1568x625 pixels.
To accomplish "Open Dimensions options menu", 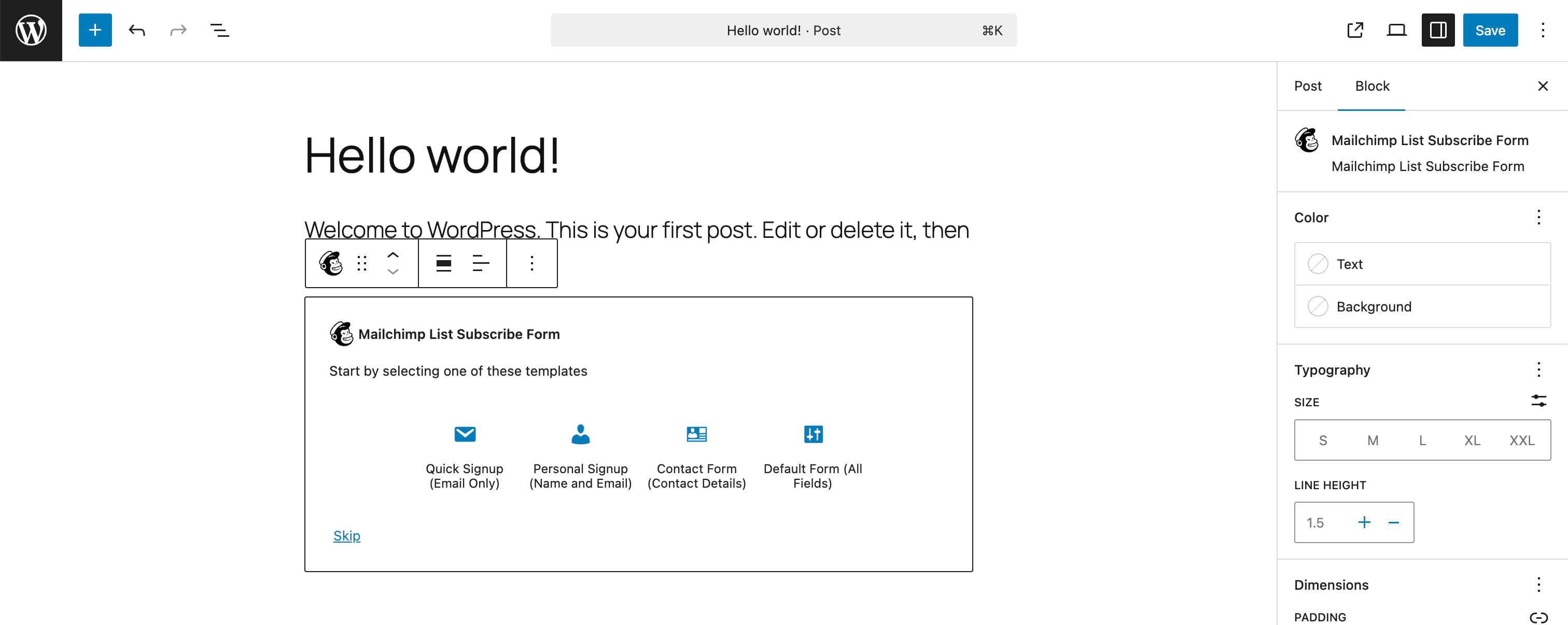I will click(1538, 585).
